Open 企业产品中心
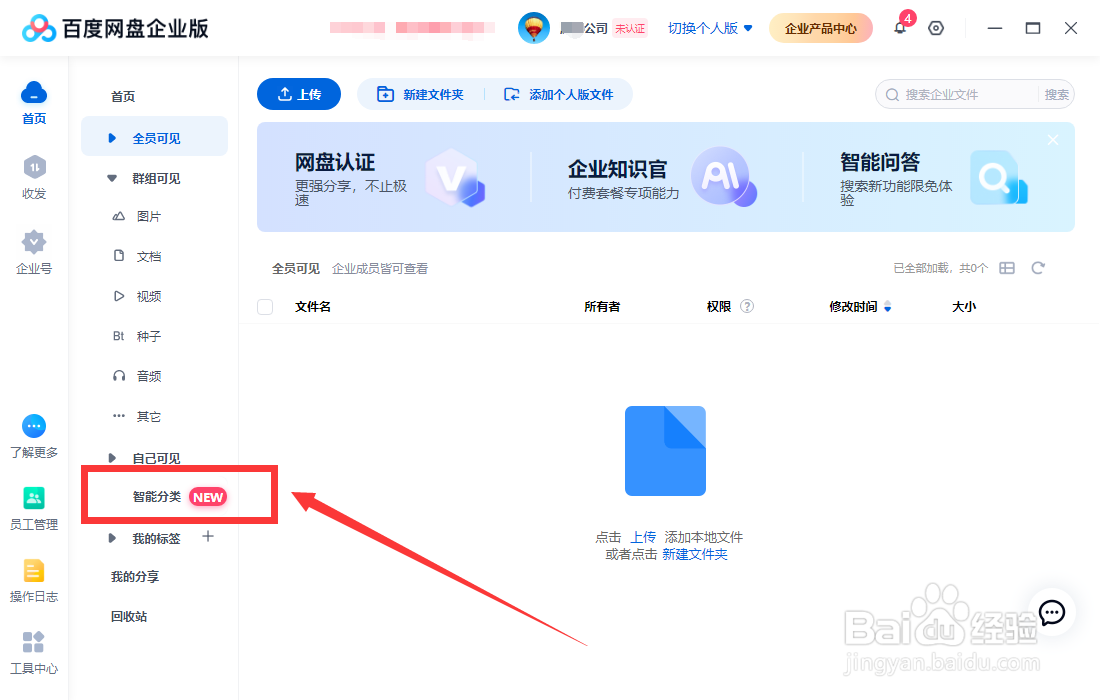This screenshot has height=700, width=1100. (x=820, y=28)
